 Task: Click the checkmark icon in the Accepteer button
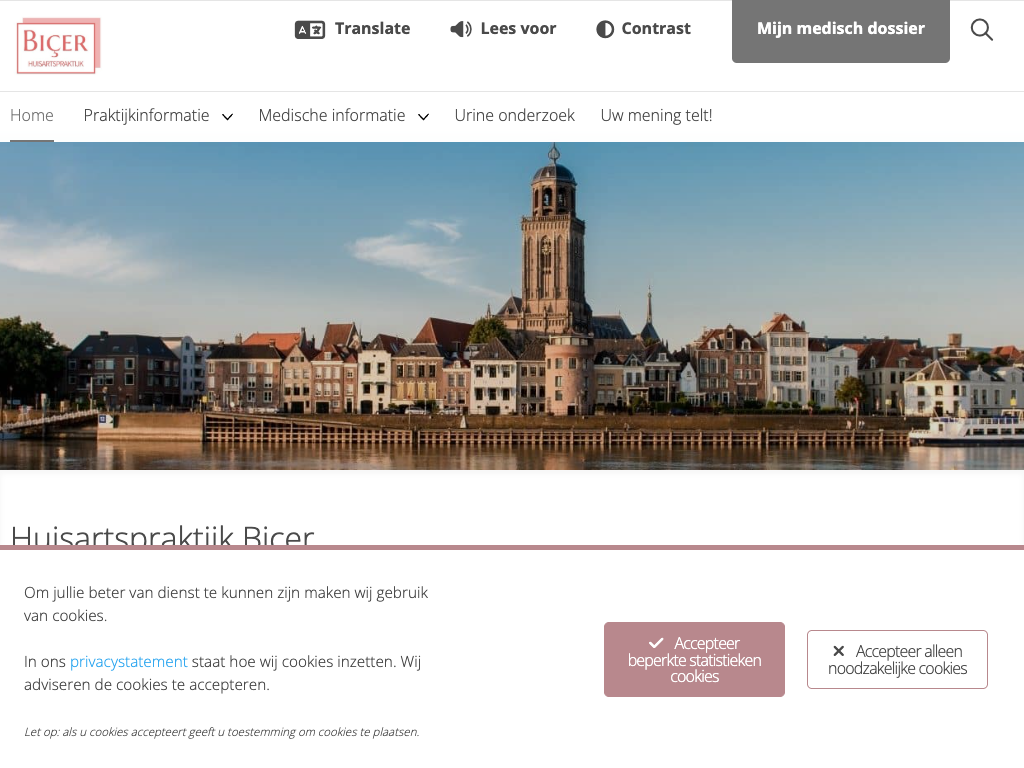pos(656,643)
